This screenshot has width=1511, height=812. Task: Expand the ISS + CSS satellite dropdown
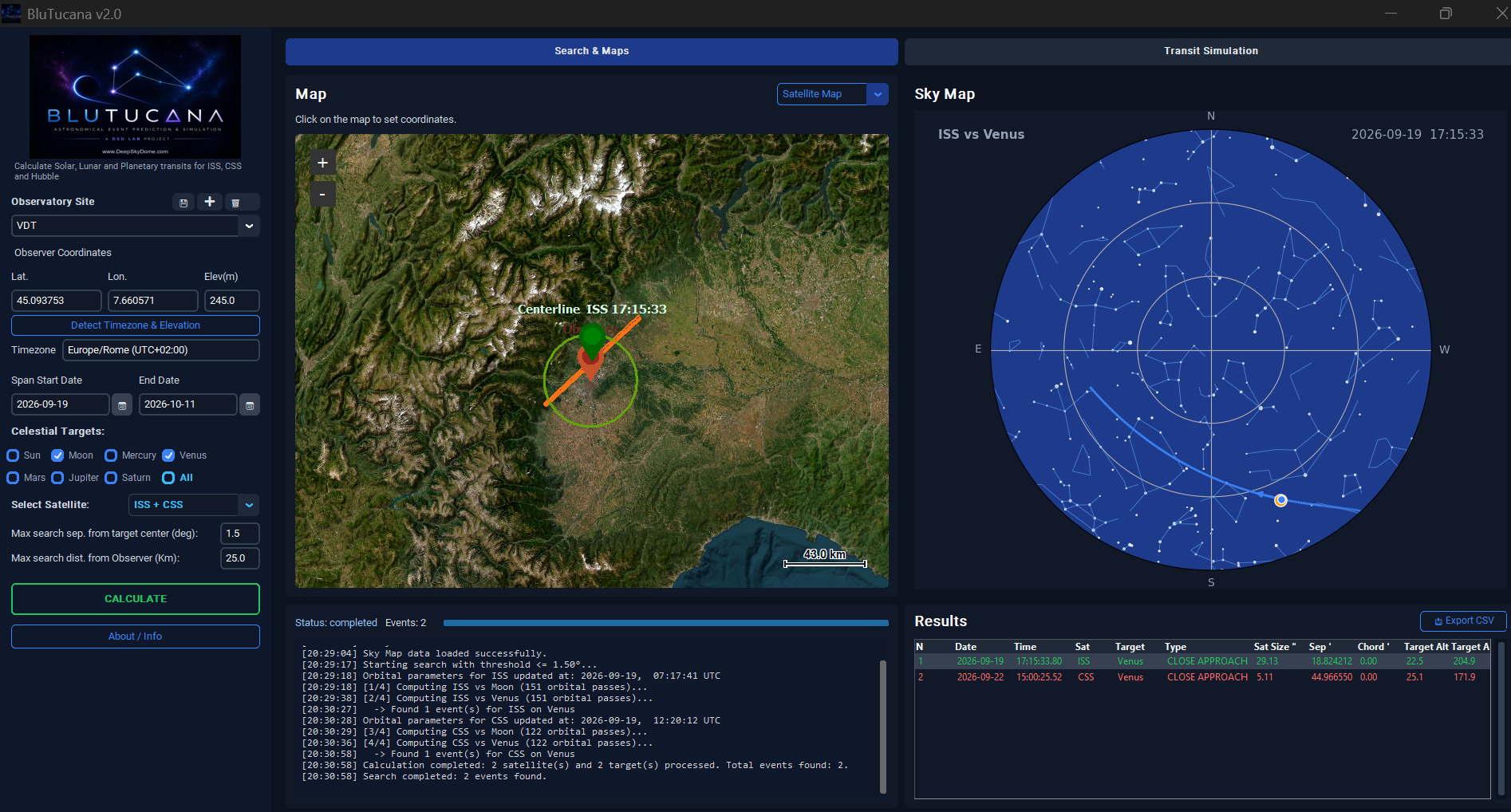(249, 505)
